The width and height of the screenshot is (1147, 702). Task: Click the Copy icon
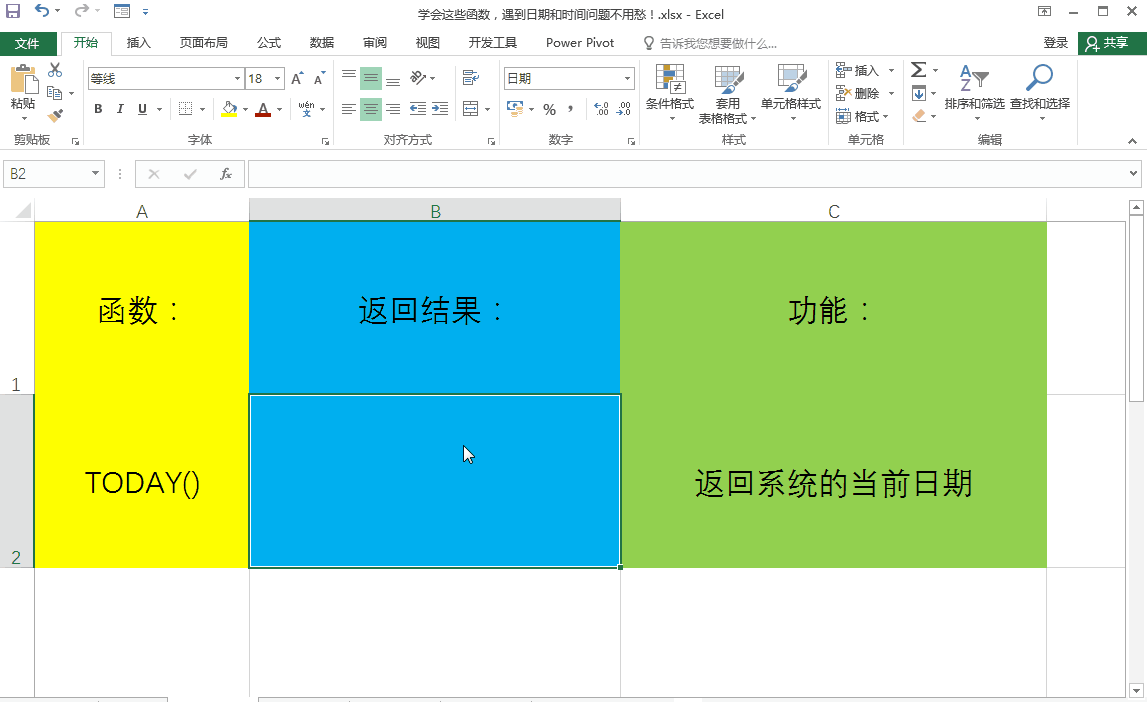point(54,93)
